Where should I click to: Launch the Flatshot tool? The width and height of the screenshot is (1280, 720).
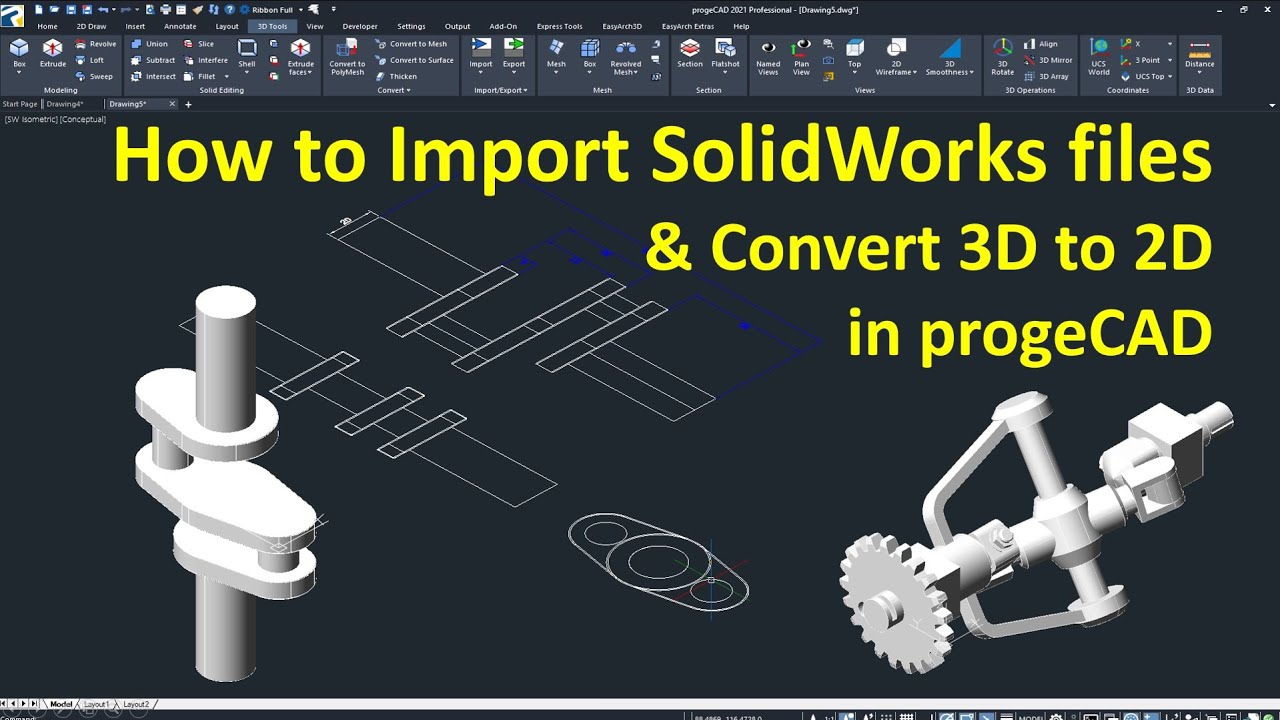pos(726,54)
